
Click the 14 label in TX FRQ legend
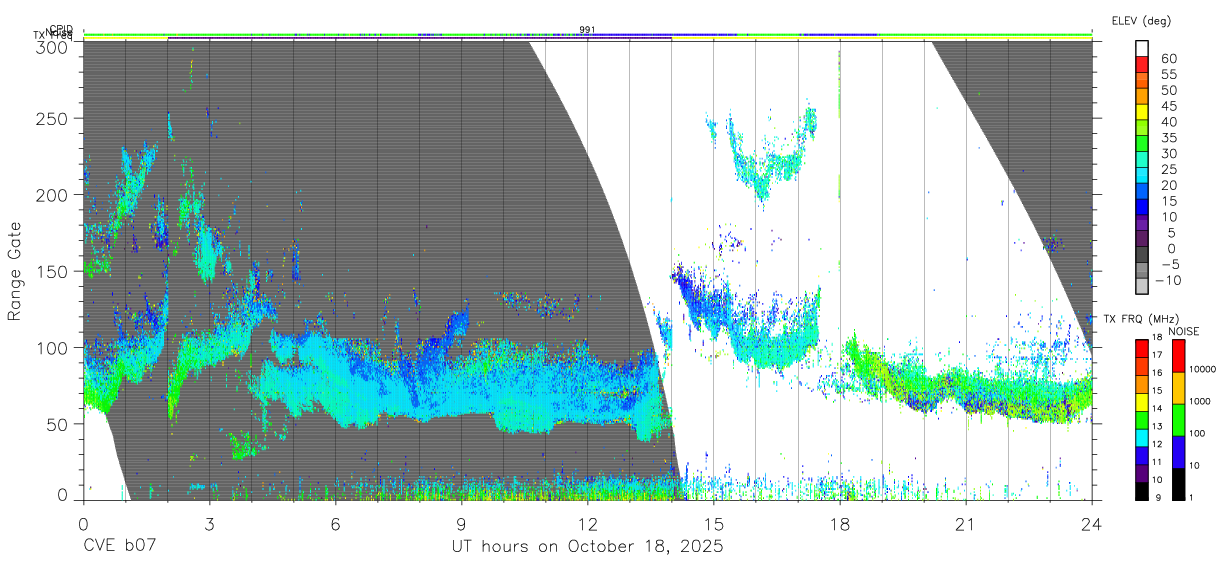click(1158, 408)
